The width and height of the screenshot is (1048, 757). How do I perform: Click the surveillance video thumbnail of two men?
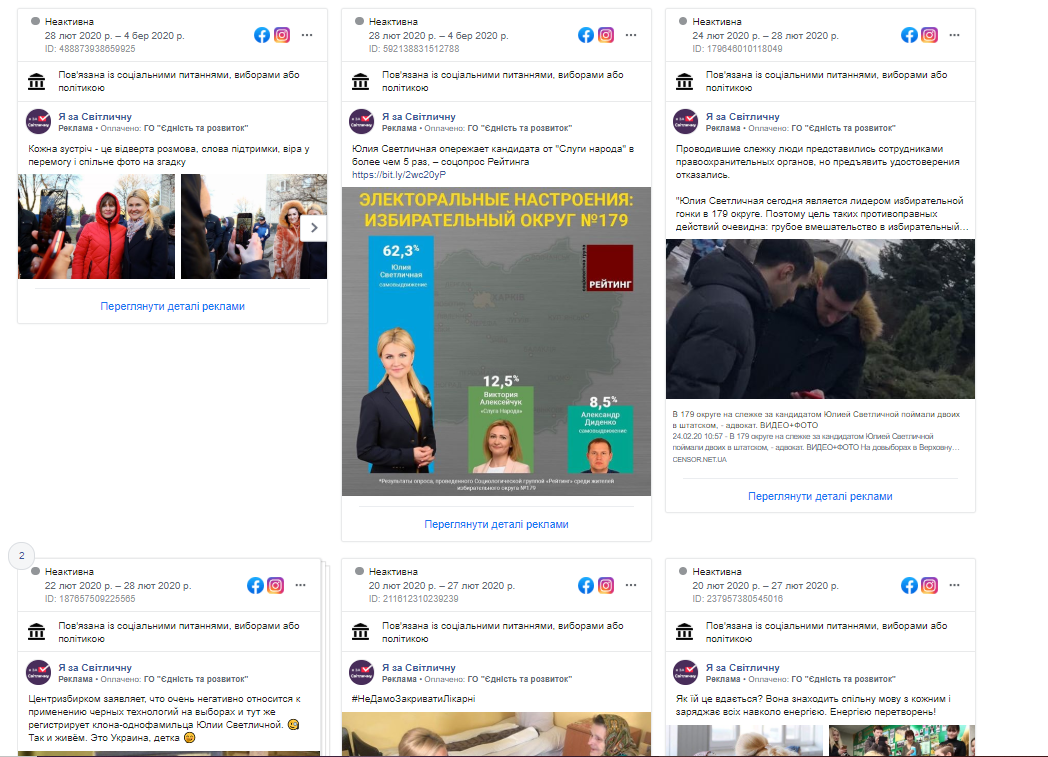coord(820,319)
